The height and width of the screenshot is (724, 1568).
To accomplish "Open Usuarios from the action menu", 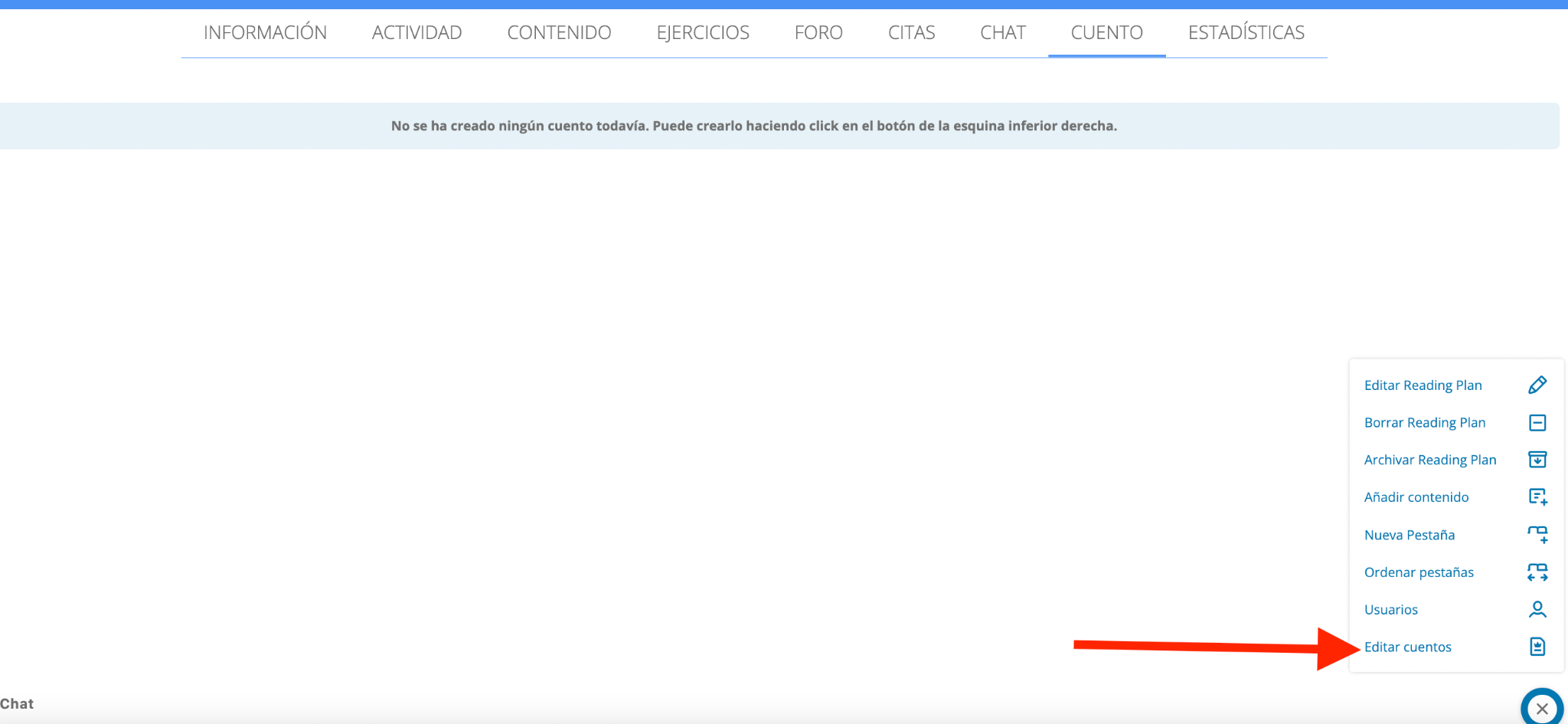I will coord(1390,610).
